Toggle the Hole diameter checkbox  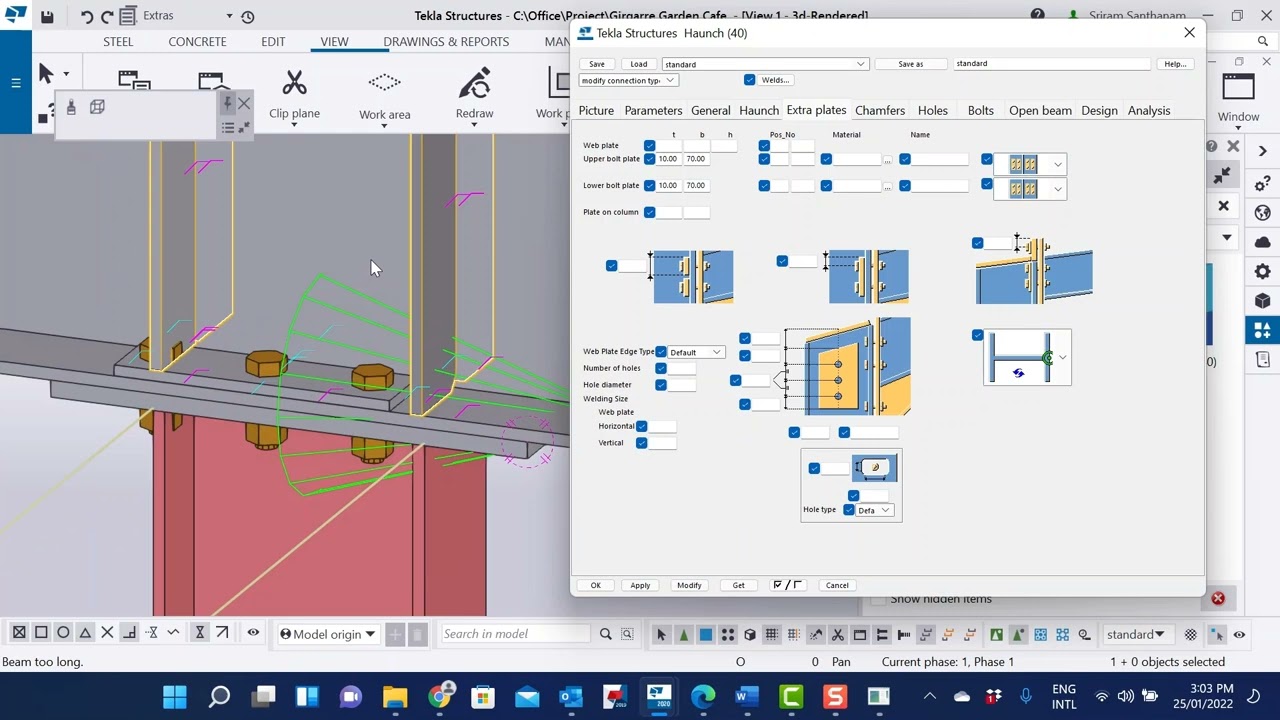coord(661,385)
